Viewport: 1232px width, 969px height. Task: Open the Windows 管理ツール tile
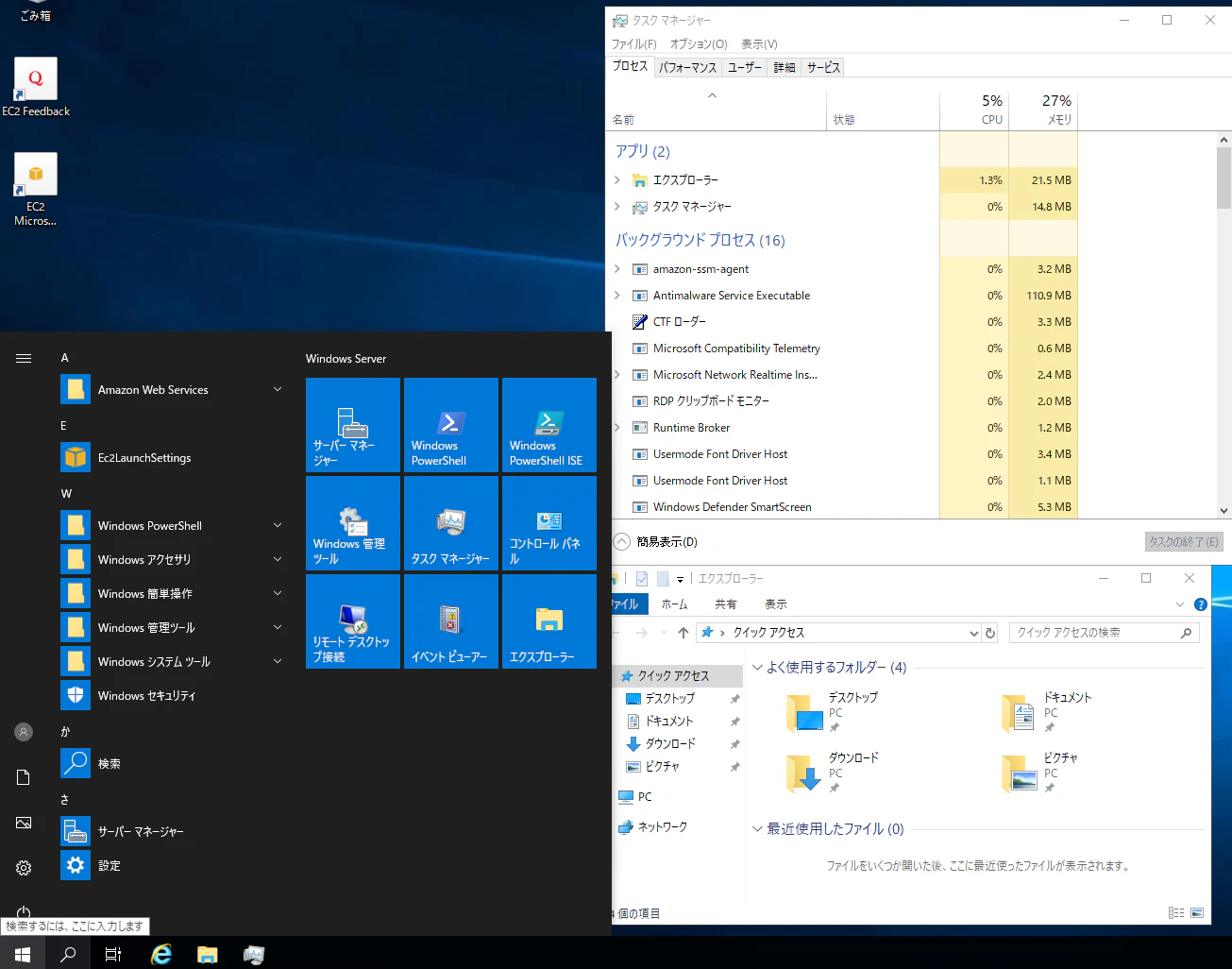pyautogui.click(x=353, y=523)
